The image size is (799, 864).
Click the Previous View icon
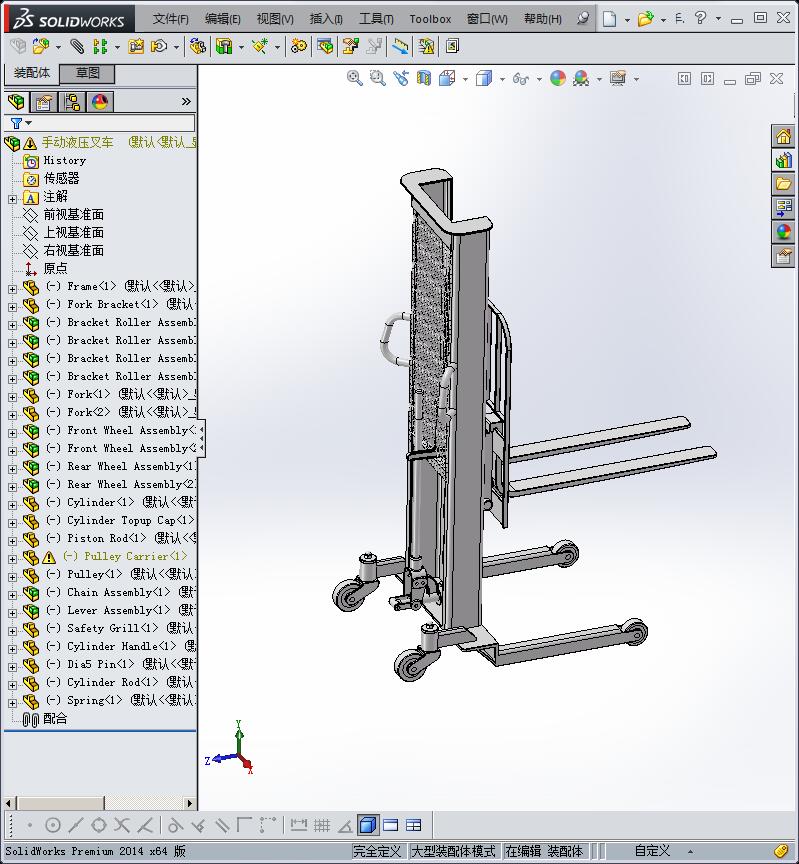pos(401,78)
